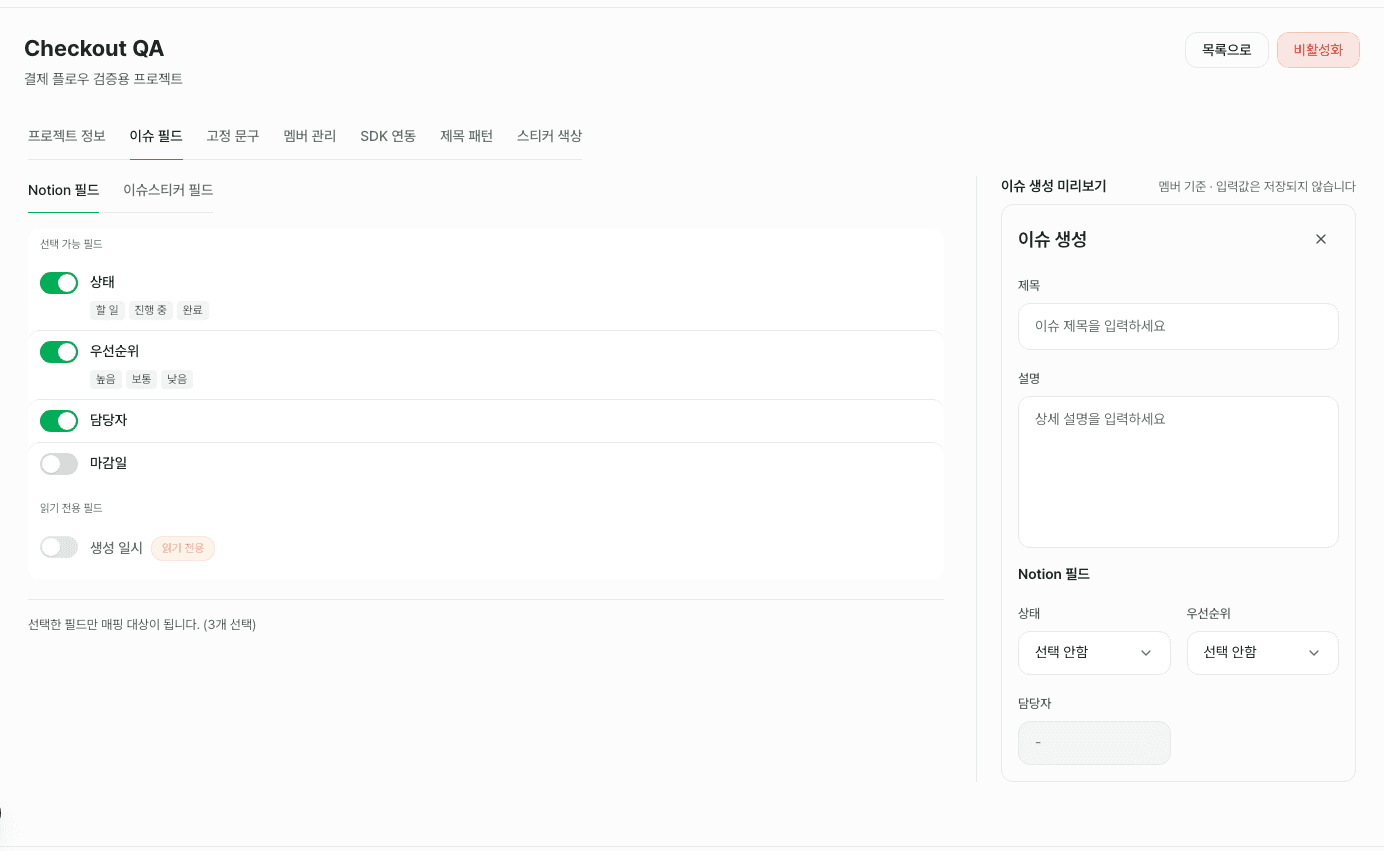
Task: Go to the 멤버 관리 tab
Action: click(x=310, y=136)
